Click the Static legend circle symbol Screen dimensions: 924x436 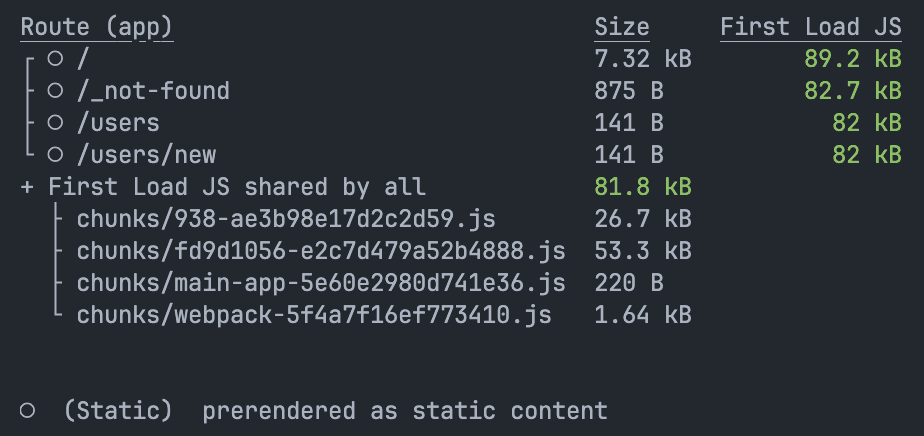pyautogui.click(x=27, y=411)
